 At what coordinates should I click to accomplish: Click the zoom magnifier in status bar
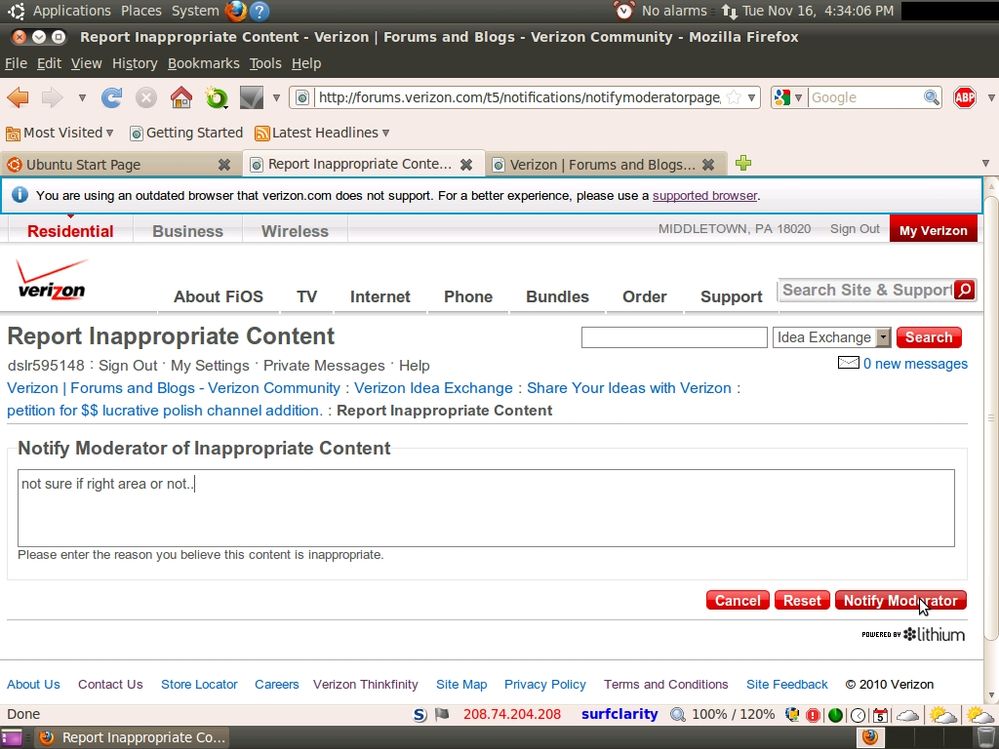click(x=678, y=715)
